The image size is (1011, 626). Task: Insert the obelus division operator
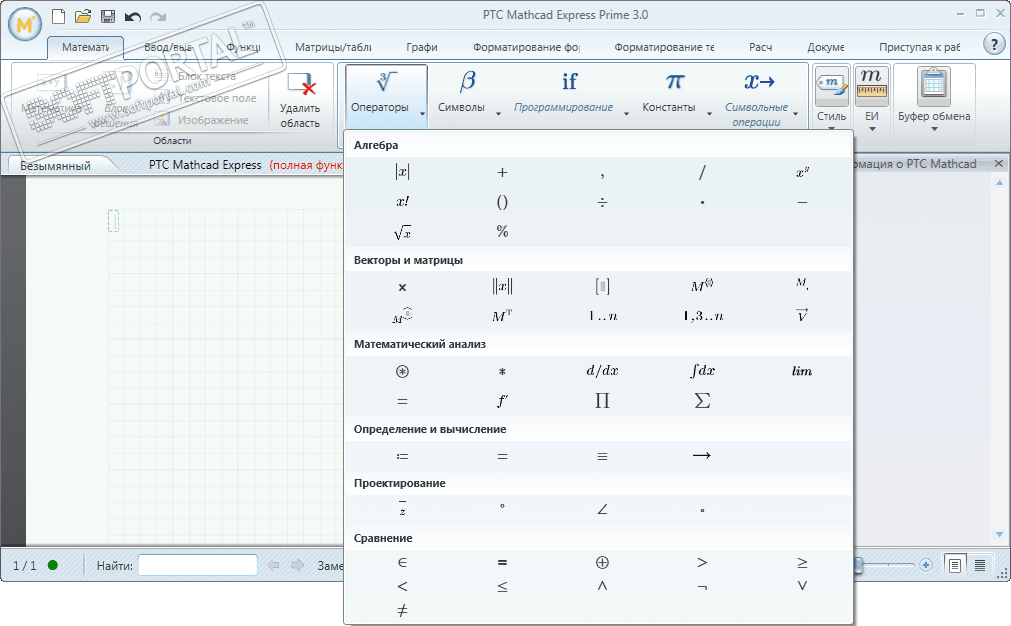click(602, 202)
